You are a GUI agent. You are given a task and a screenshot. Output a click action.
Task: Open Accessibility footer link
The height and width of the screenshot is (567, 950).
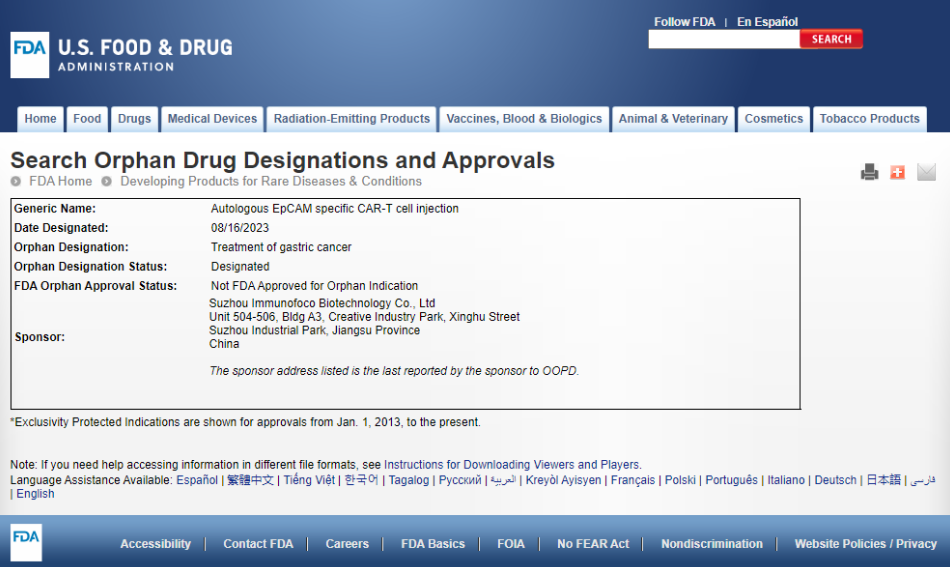(155, 544)
